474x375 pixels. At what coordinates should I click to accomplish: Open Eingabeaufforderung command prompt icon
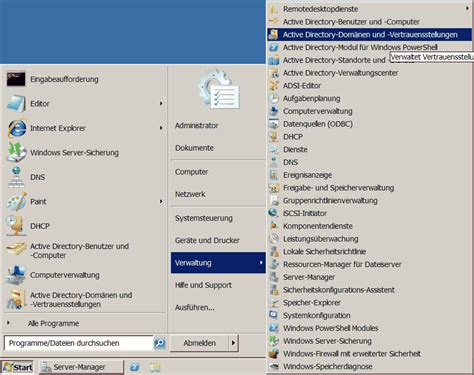tap(16, 79)
